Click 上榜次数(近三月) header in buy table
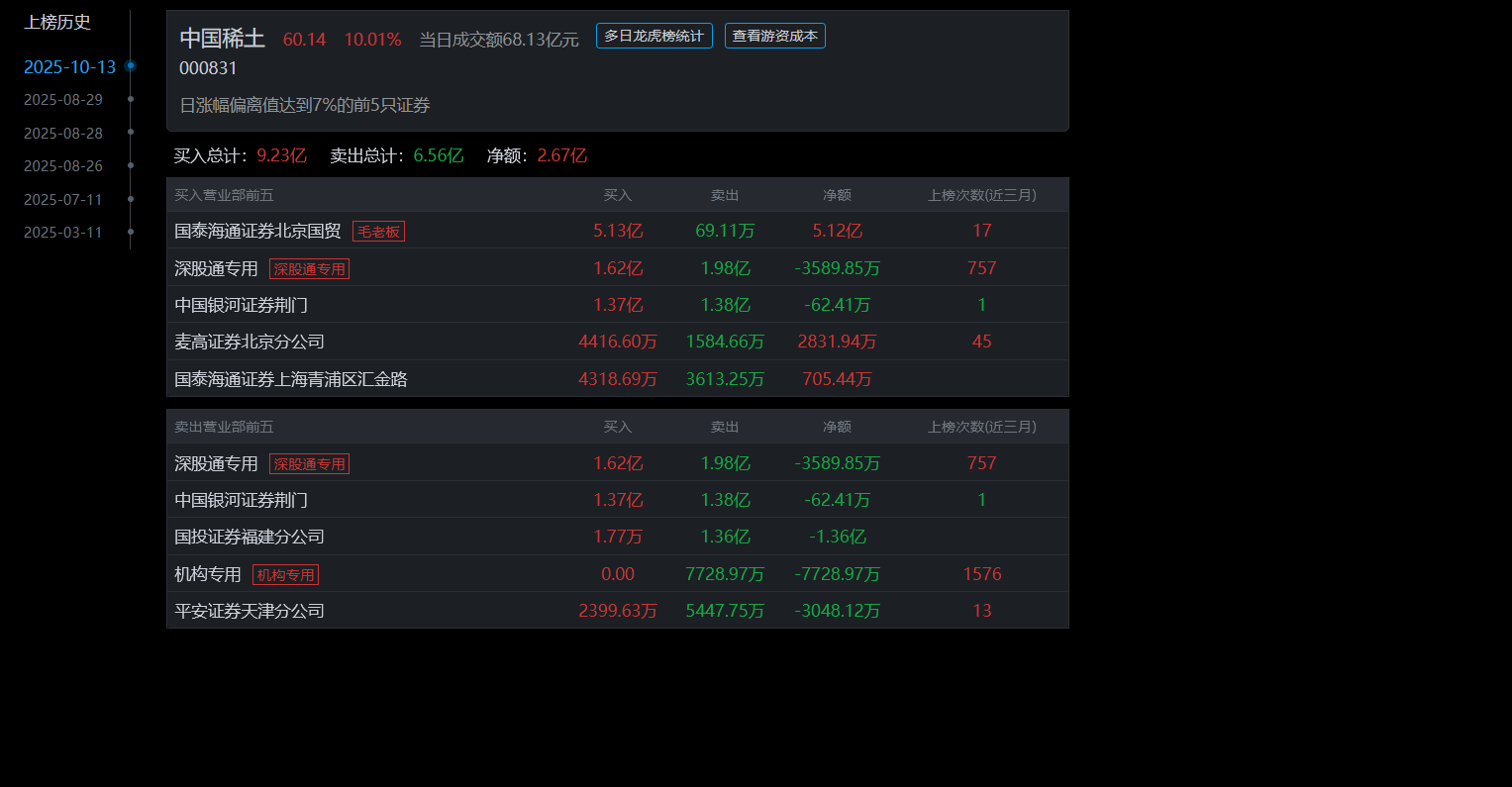 [x=982, y=195]
